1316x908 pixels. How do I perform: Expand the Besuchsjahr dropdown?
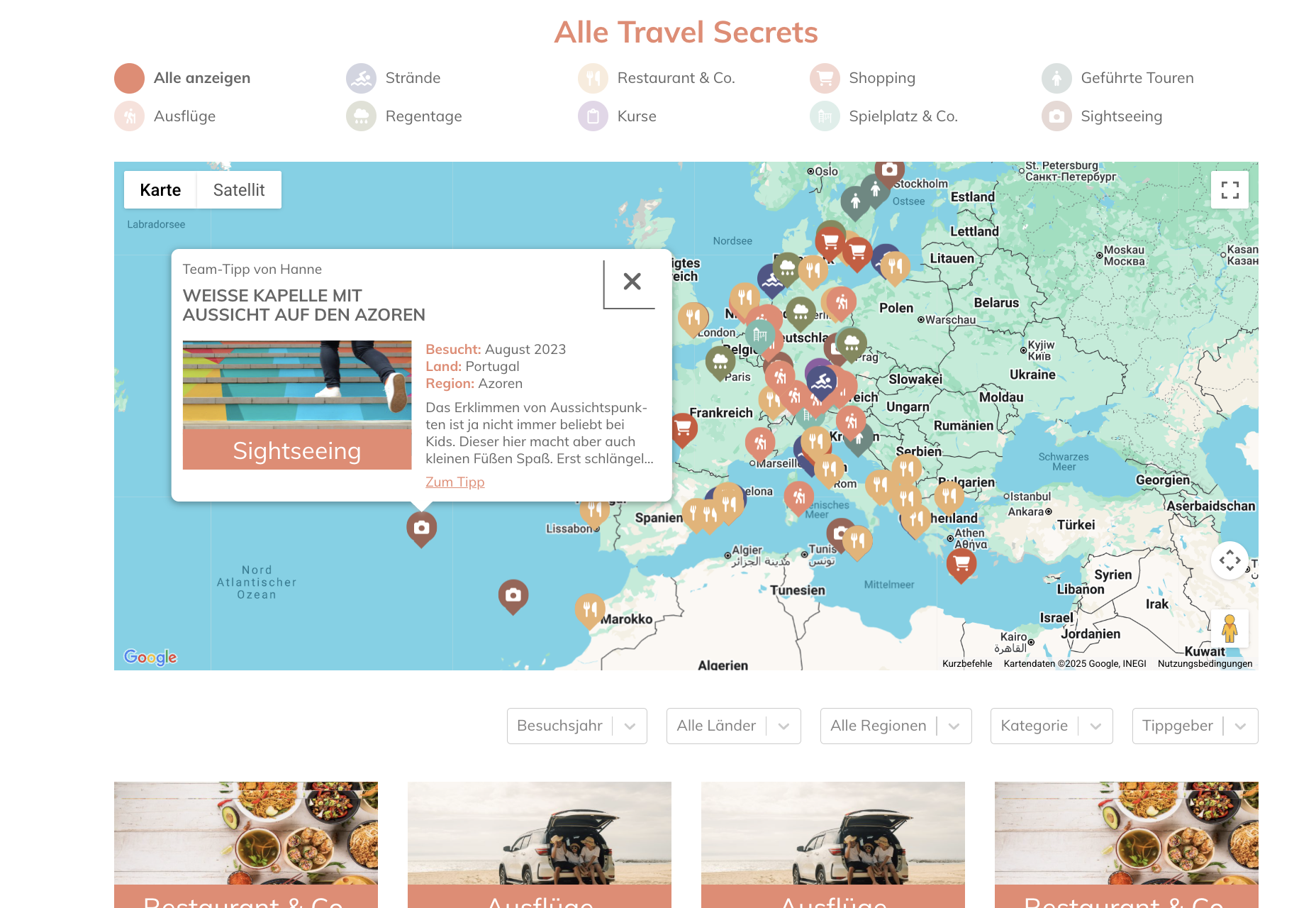(576, 726)
